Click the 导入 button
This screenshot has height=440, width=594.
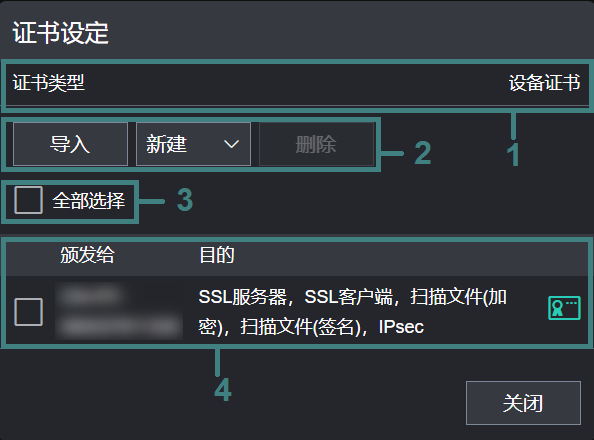pyautogui.click(x=70, y=144)
